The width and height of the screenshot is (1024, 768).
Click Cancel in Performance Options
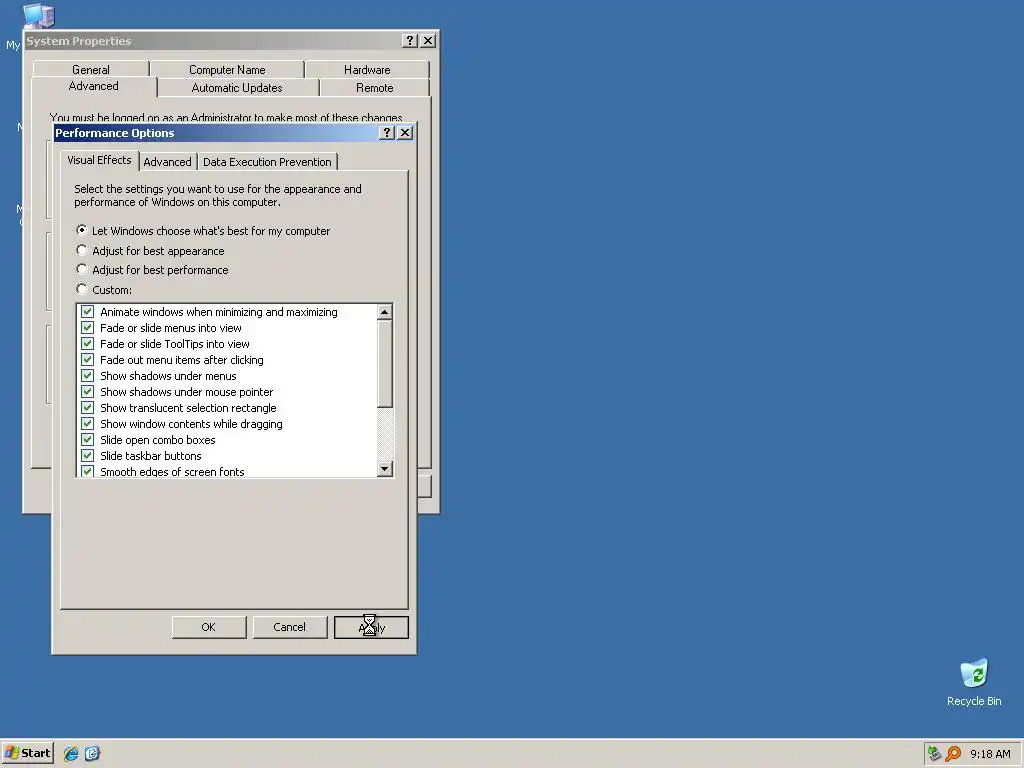point(290,627)
